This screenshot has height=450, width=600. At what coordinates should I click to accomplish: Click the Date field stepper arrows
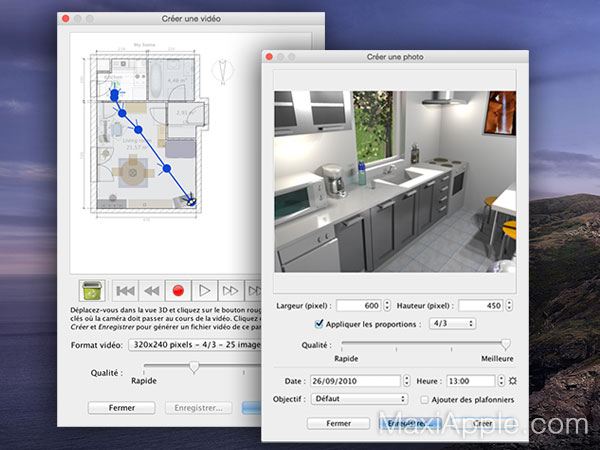(406, 381)
